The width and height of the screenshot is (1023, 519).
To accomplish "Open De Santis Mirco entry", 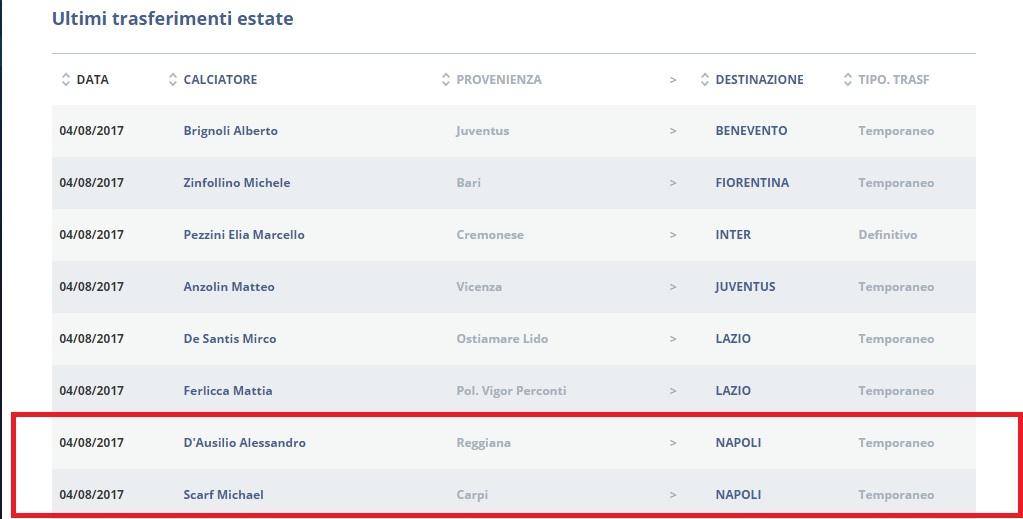I will coord(230,339).
